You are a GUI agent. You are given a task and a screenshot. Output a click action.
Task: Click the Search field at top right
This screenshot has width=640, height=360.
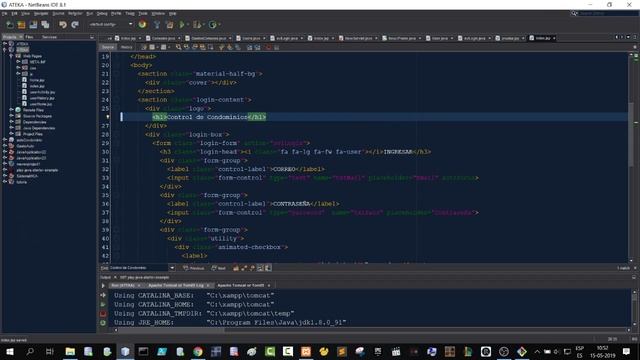click(608, 13)
